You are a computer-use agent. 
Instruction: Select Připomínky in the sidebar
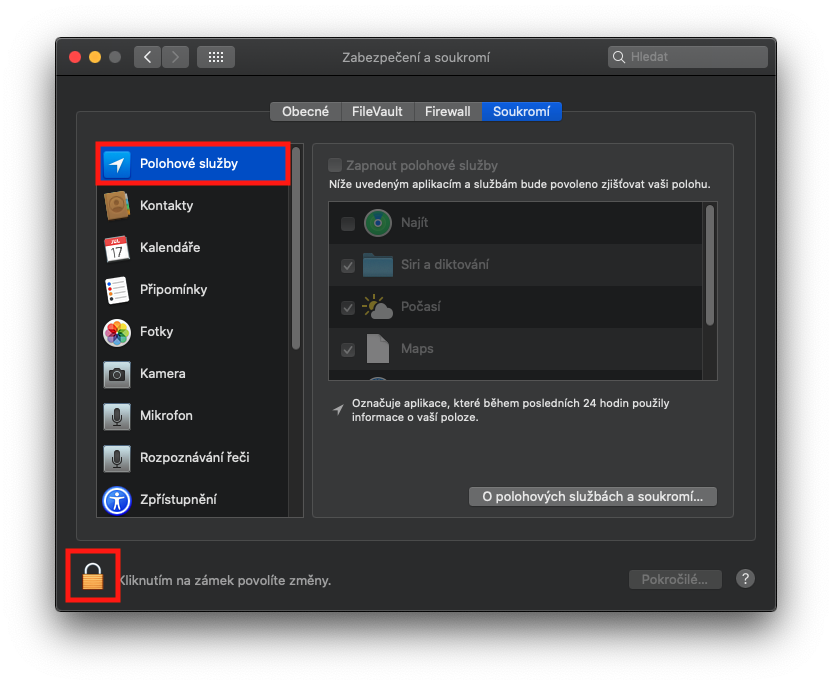pyautogui.click(x=193, y=290)
